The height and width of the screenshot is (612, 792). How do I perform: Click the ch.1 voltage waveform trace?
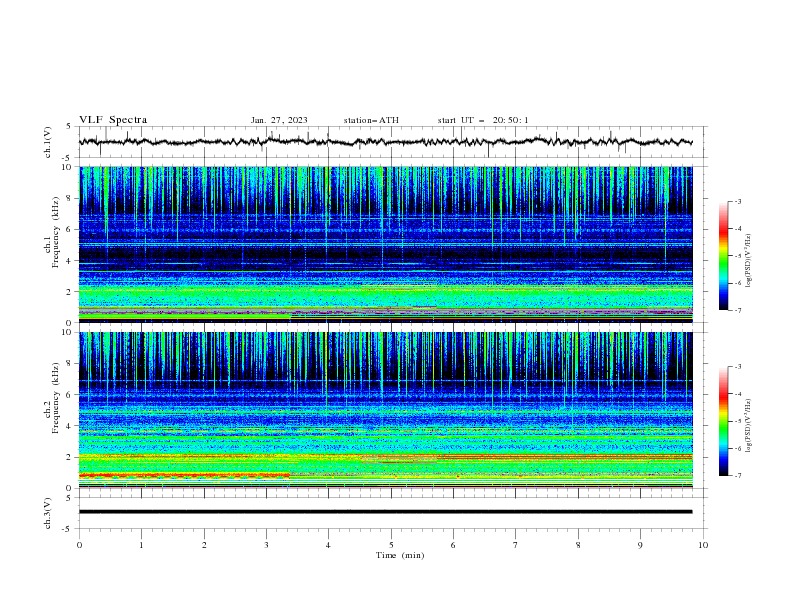385,142
